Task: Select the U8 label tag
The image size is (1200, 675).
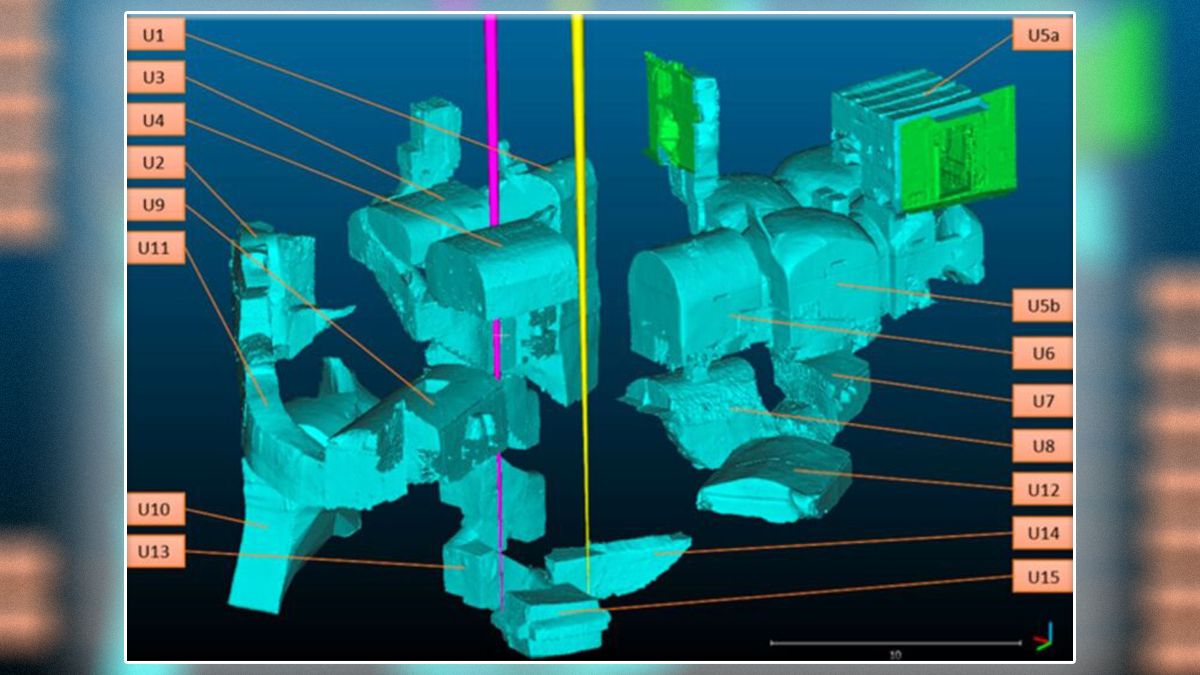Action: pos(1042,445)
